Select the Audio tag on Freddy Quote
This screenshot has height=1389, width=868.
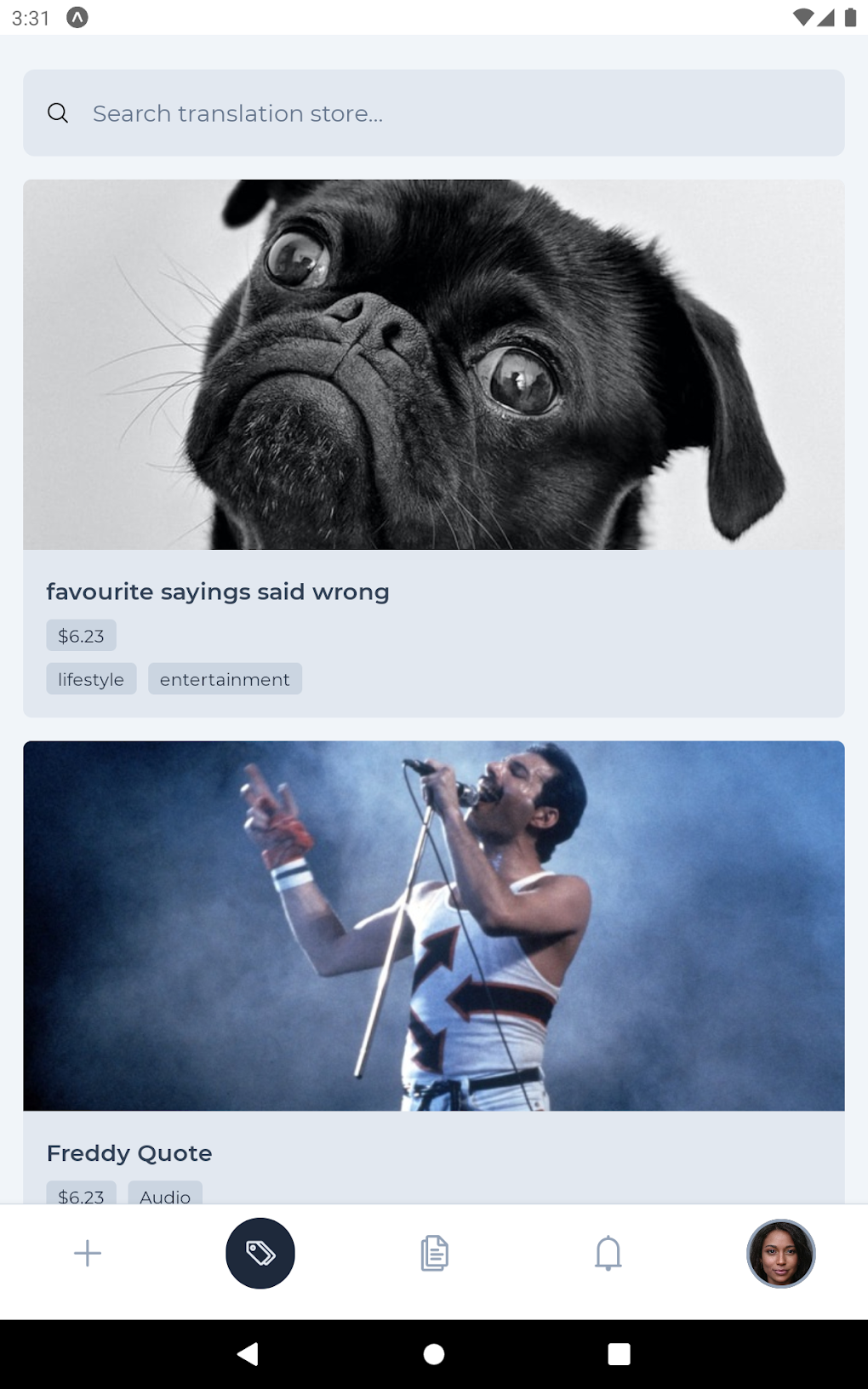coord(165,1193)
